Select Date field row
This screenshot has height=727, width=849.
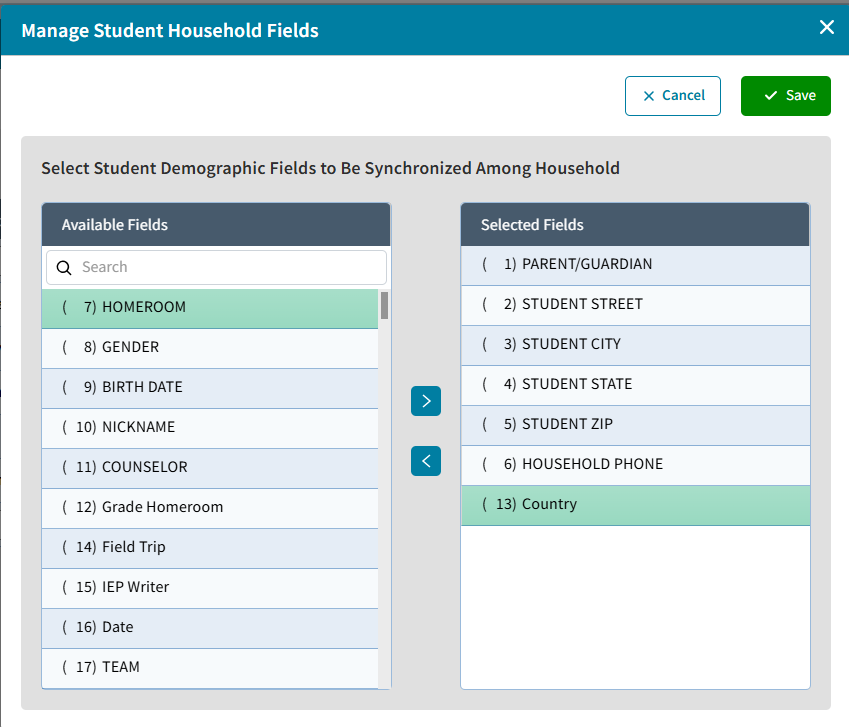(x=210, y=629)
